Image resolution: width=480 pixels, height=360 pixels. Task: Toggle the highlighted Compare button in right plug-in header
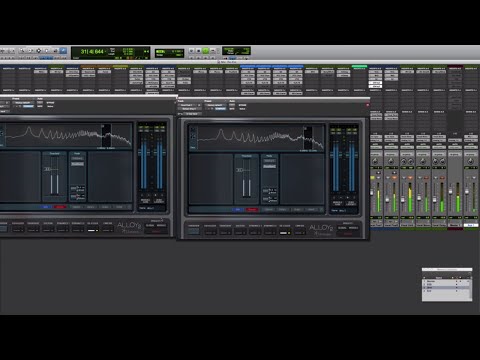[221, 109]
